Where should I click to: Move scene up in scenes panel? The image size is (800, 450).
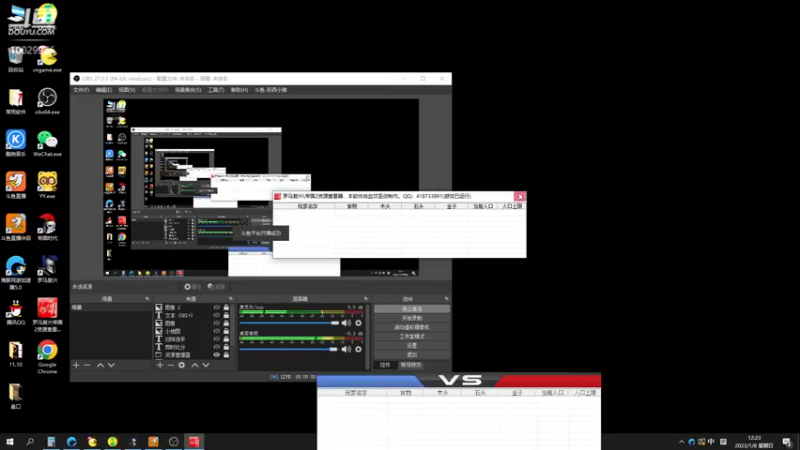pyautogui.click(x=101, y=365)
